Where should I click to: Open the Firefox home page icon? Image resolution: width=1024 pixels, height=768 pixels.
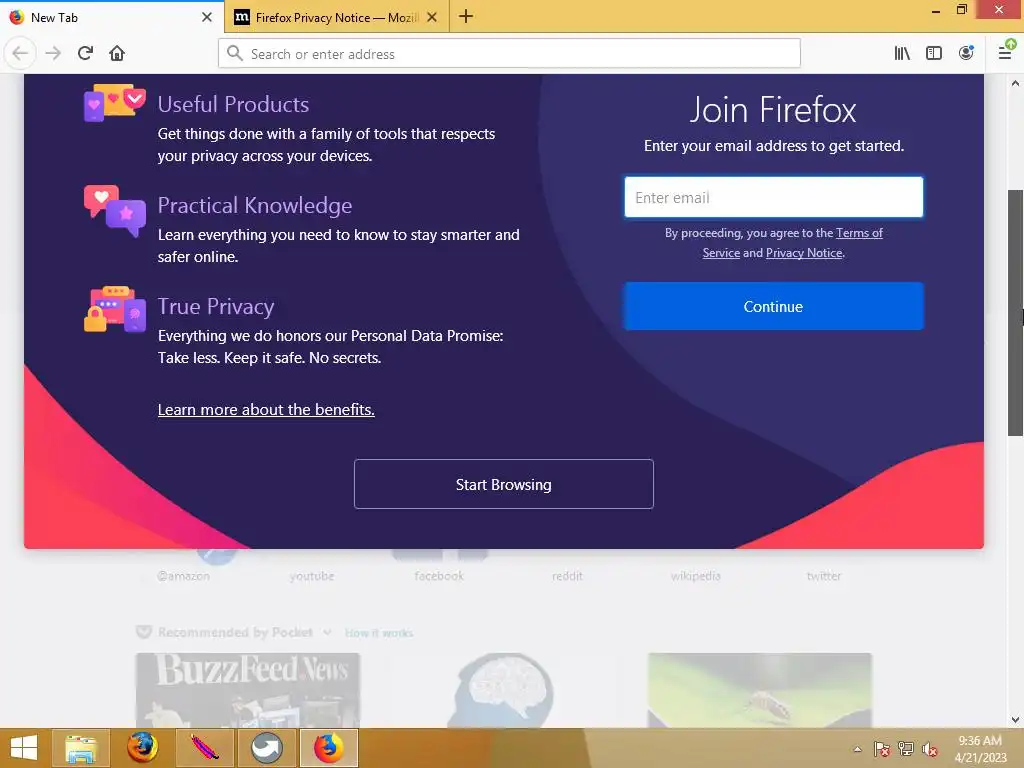pyautogui.click(x=117, y=54)
